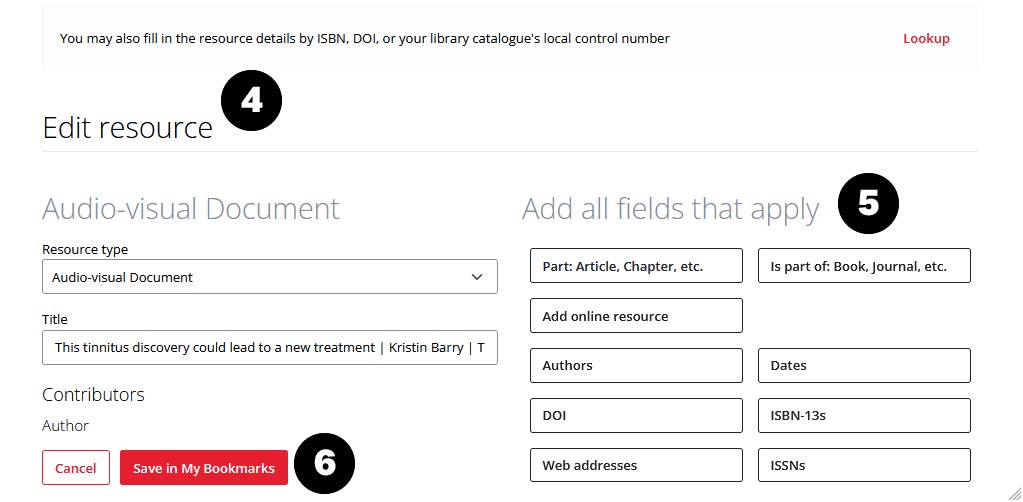1023x502 pixels.
Task: Click the step 6 circle marker
Action: tap(324, 463)
